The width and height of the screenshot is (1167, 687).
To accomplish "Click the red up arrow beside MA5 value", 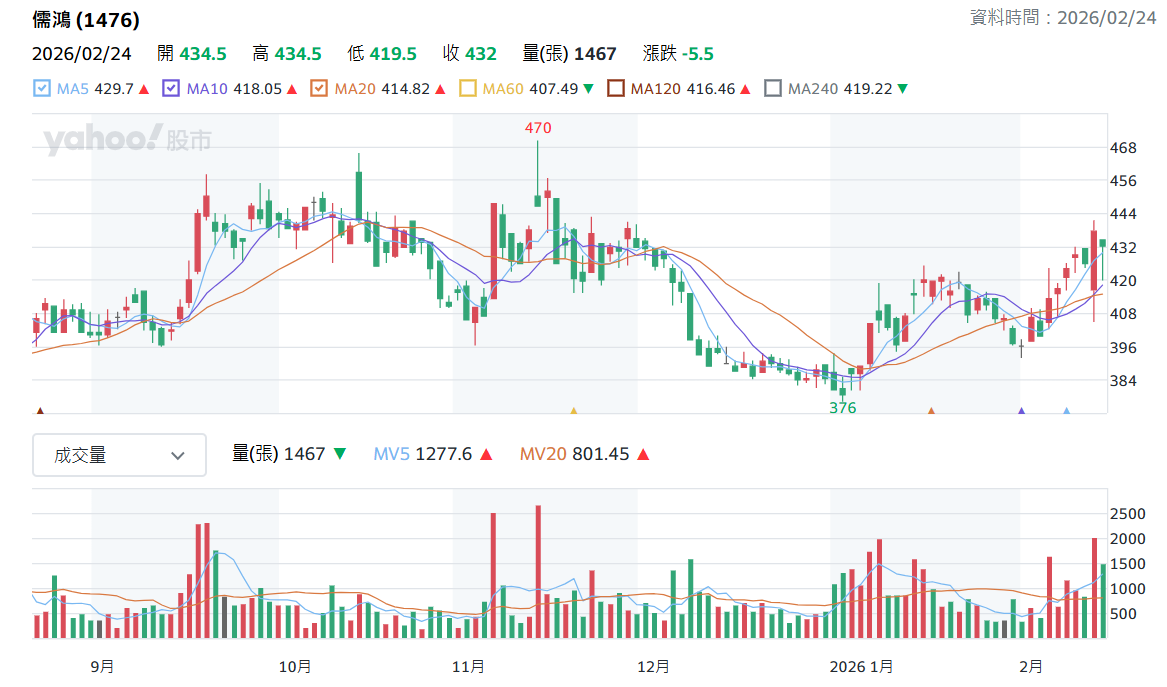I will point(144,89).
